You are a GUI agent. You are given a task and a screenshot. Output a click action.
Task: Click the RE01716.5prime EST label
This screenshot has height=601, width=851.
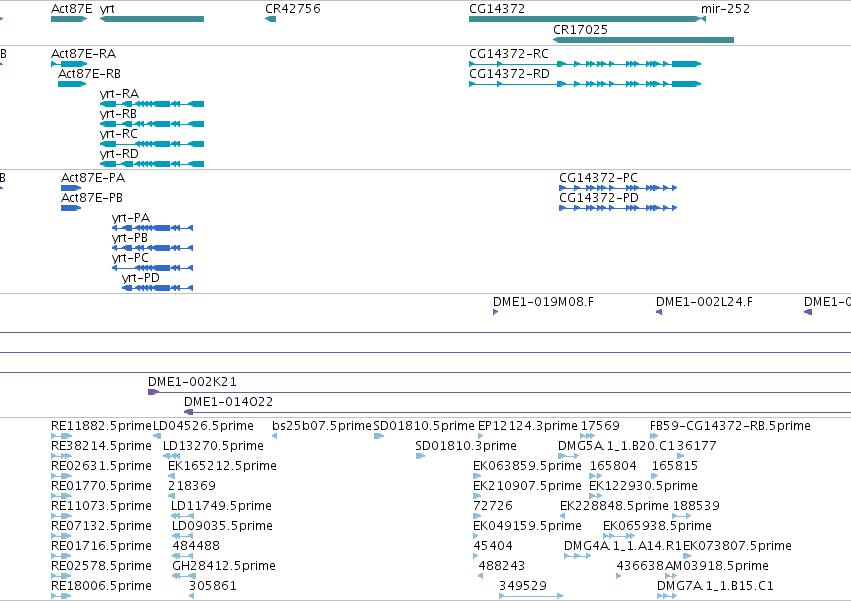coord(101,546)
